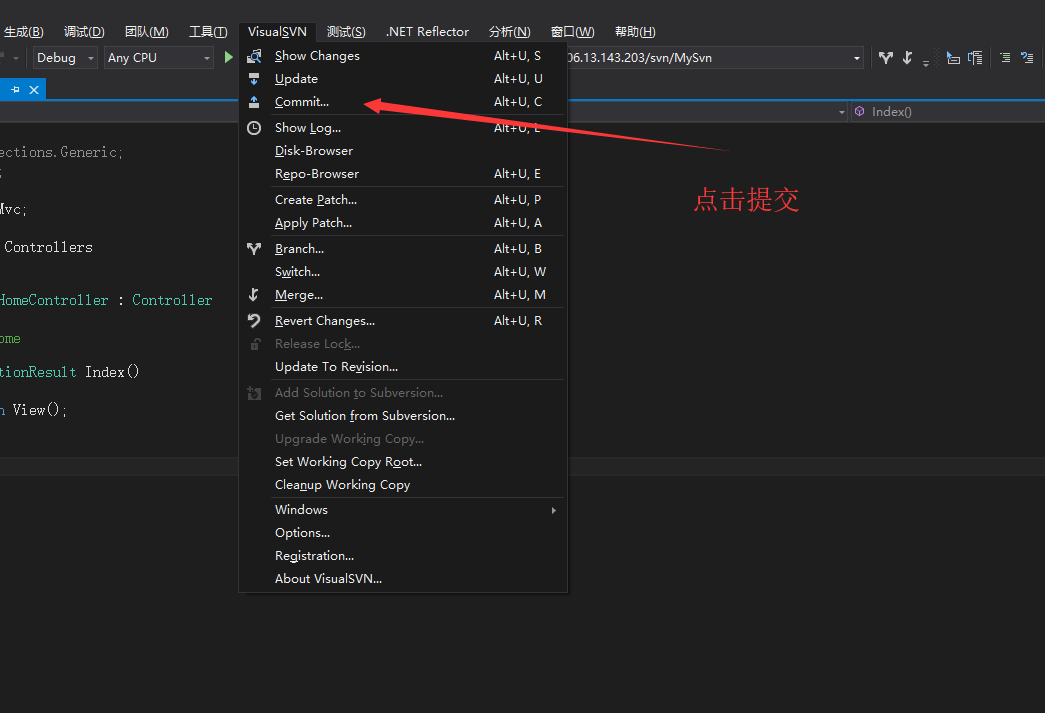Click the Revert Changes arrow icon
Viewport: 1045px width, 713px height.
click(x=254, y=321)
